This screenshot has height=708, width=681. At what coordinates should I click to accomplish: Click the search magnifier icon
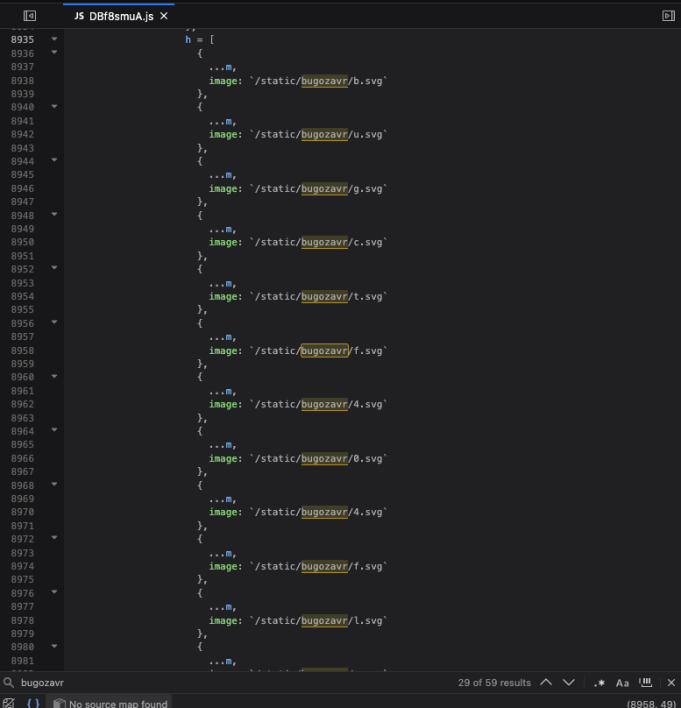[x=9, y=682]
